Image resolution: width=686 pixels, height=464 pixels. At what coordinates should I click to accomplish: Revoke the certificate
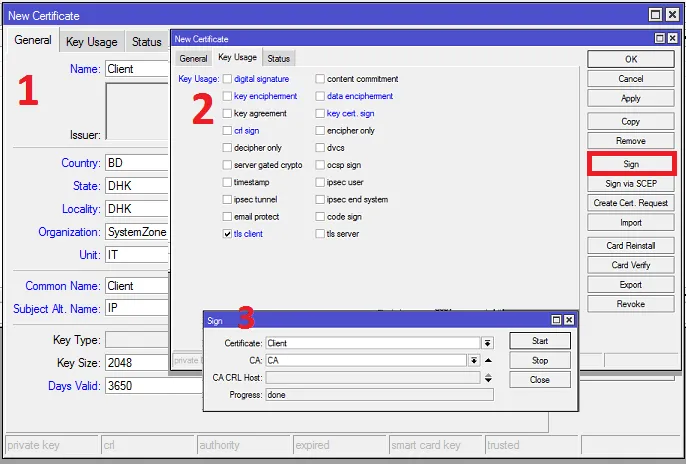tap(630, 304)
